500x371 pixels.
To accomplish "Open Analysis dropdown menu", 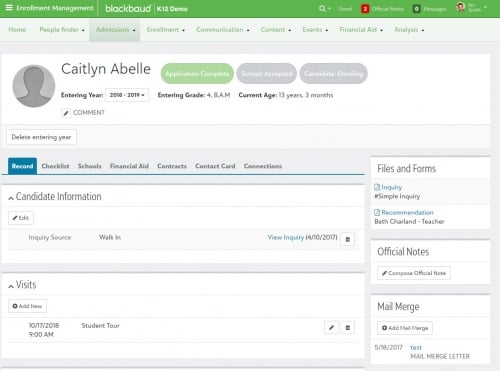I will 409,30.
